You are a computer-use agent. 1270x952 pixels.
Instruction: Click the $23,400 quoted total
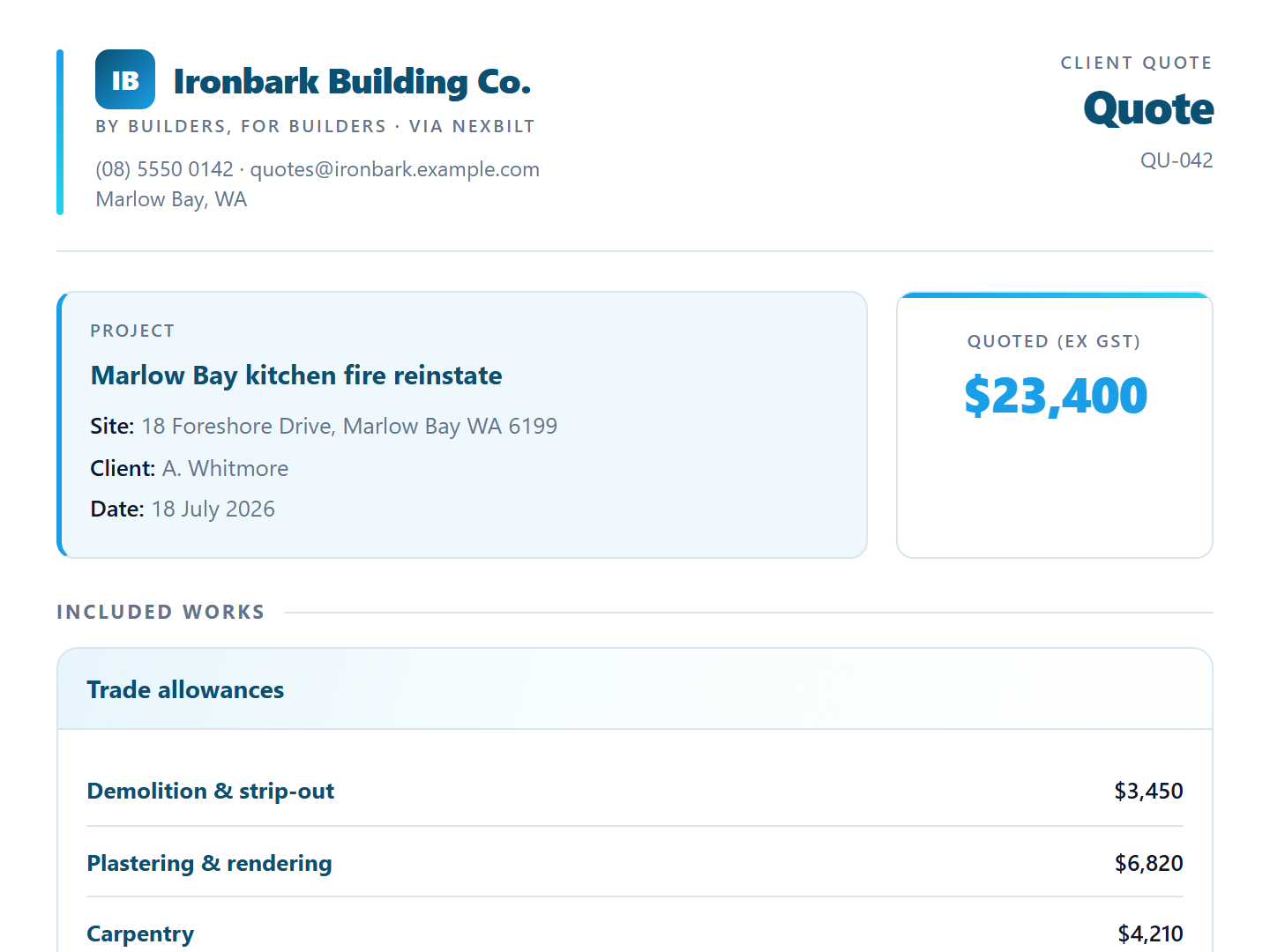click(x=1055, y=396)
